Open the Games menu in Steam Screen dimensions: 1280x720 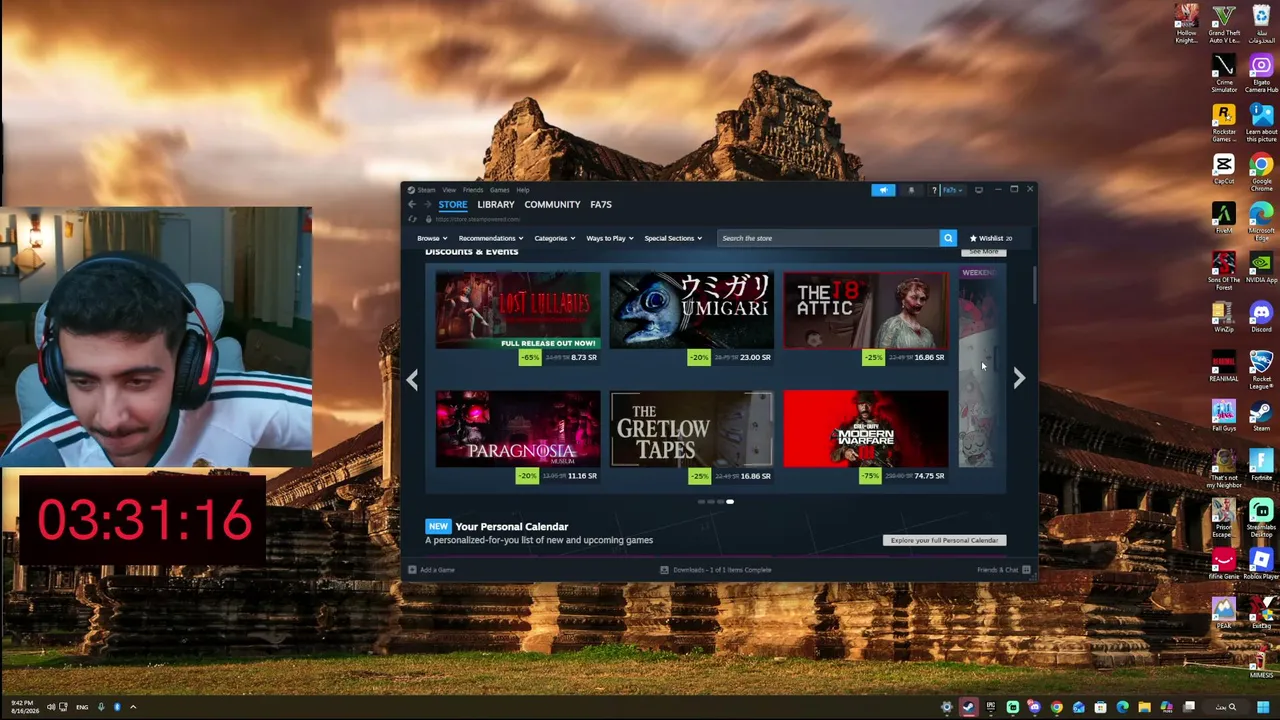(499, 190)
